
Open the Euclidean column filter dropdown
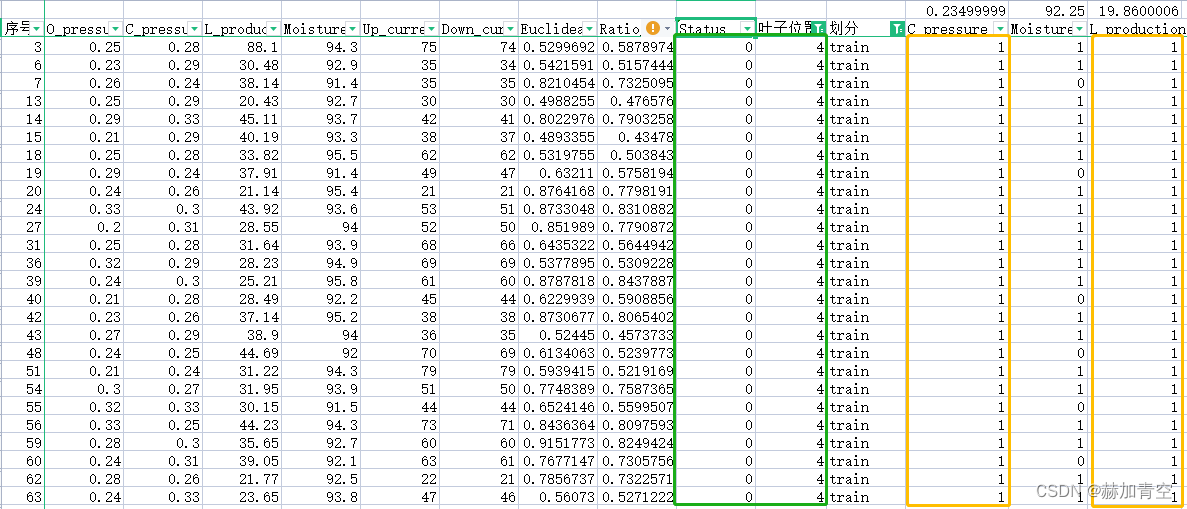coord(588,29)
